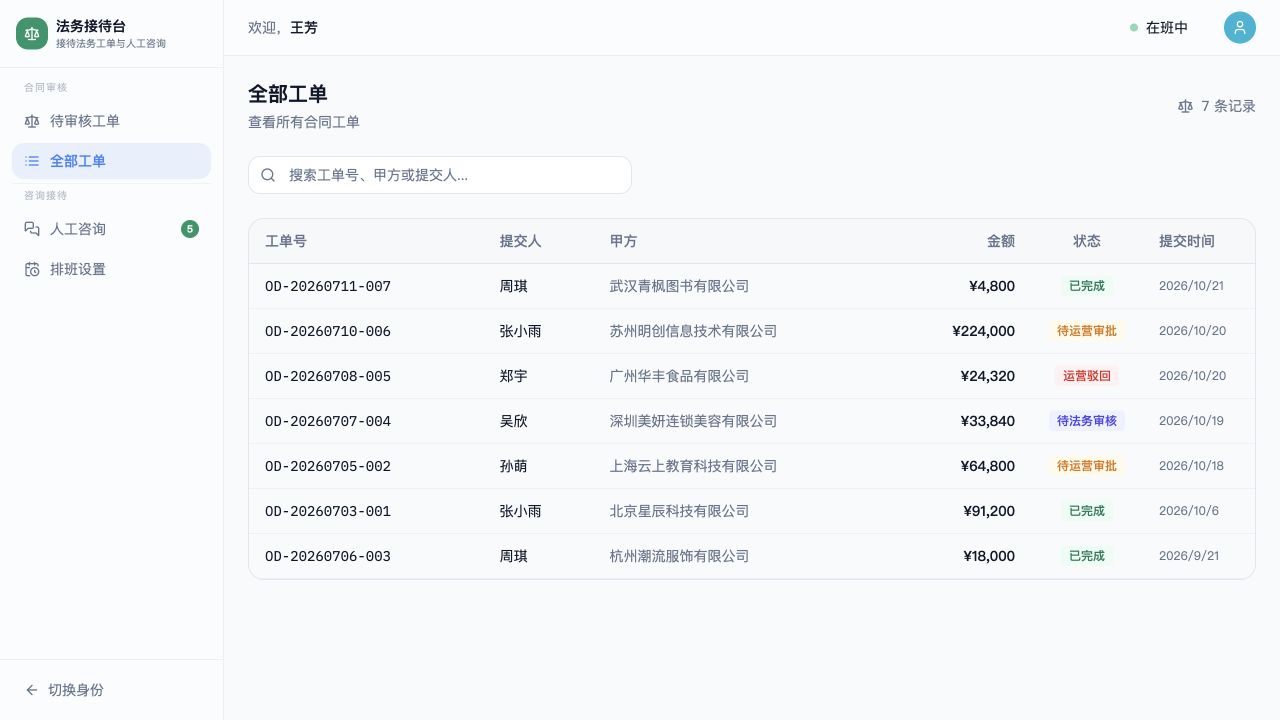Click the chat bubbles icon beside 人工咨询
The height and width of the screenshot is (720, 1280).
point(32,229)
